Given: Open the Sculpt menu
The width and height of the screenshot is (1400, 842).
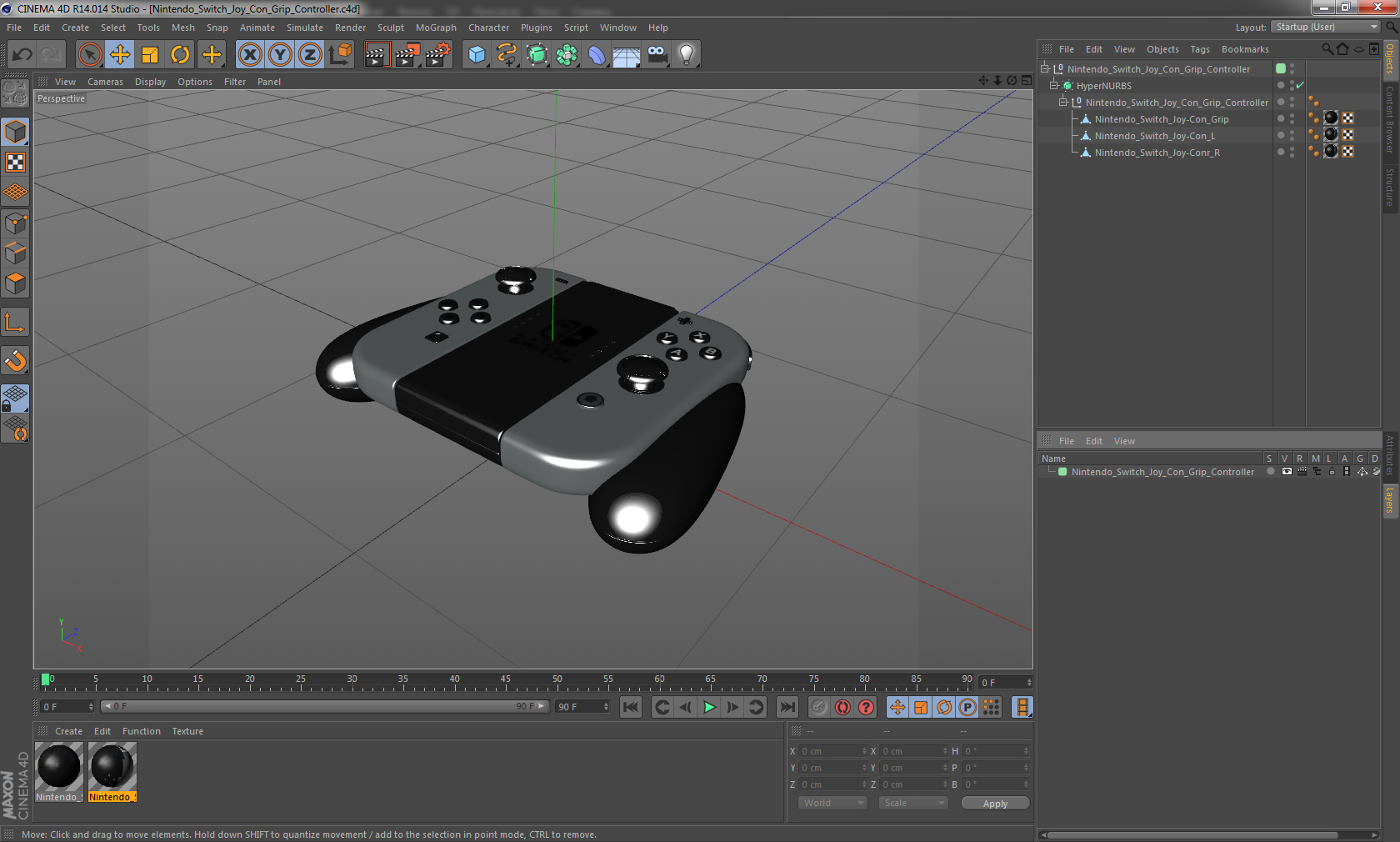Looking at the screenshot, I should point(390,28).
